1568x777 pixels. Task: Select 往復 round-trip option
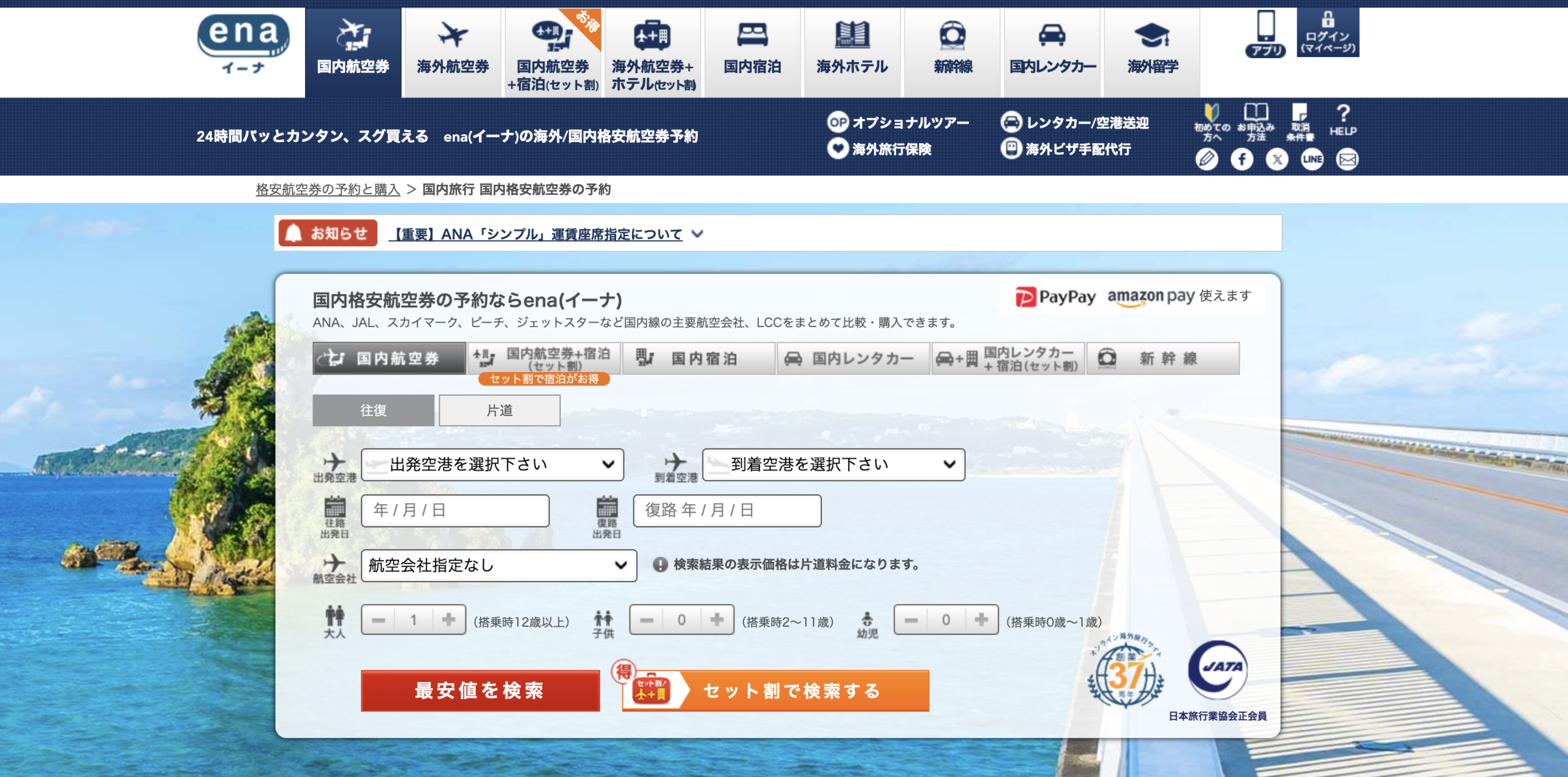(x=374, y=411)
